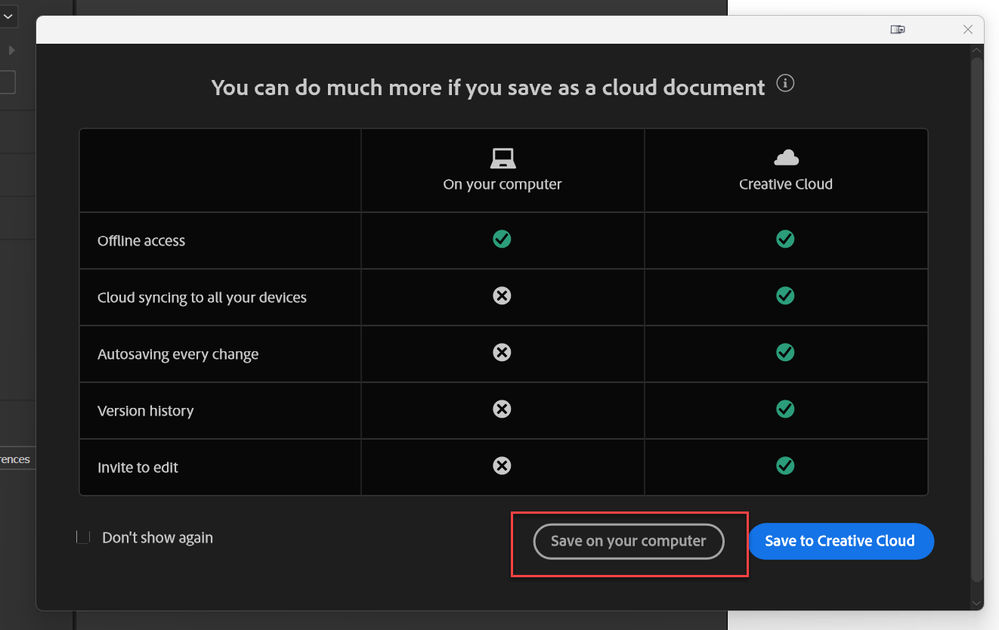The width and height of the screenshot is (999, 630).
Task: Click the down arrow of the right scrollbar
Action: 976,603
